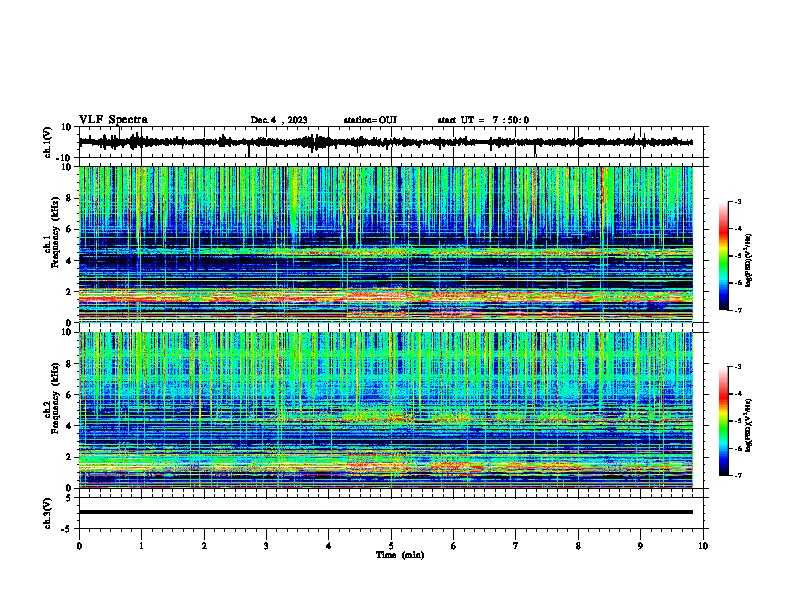The image size is (792, 612).
Task: Click the "2" tick on ch.2 frequency axis
Action: click(x=69, y=457)
